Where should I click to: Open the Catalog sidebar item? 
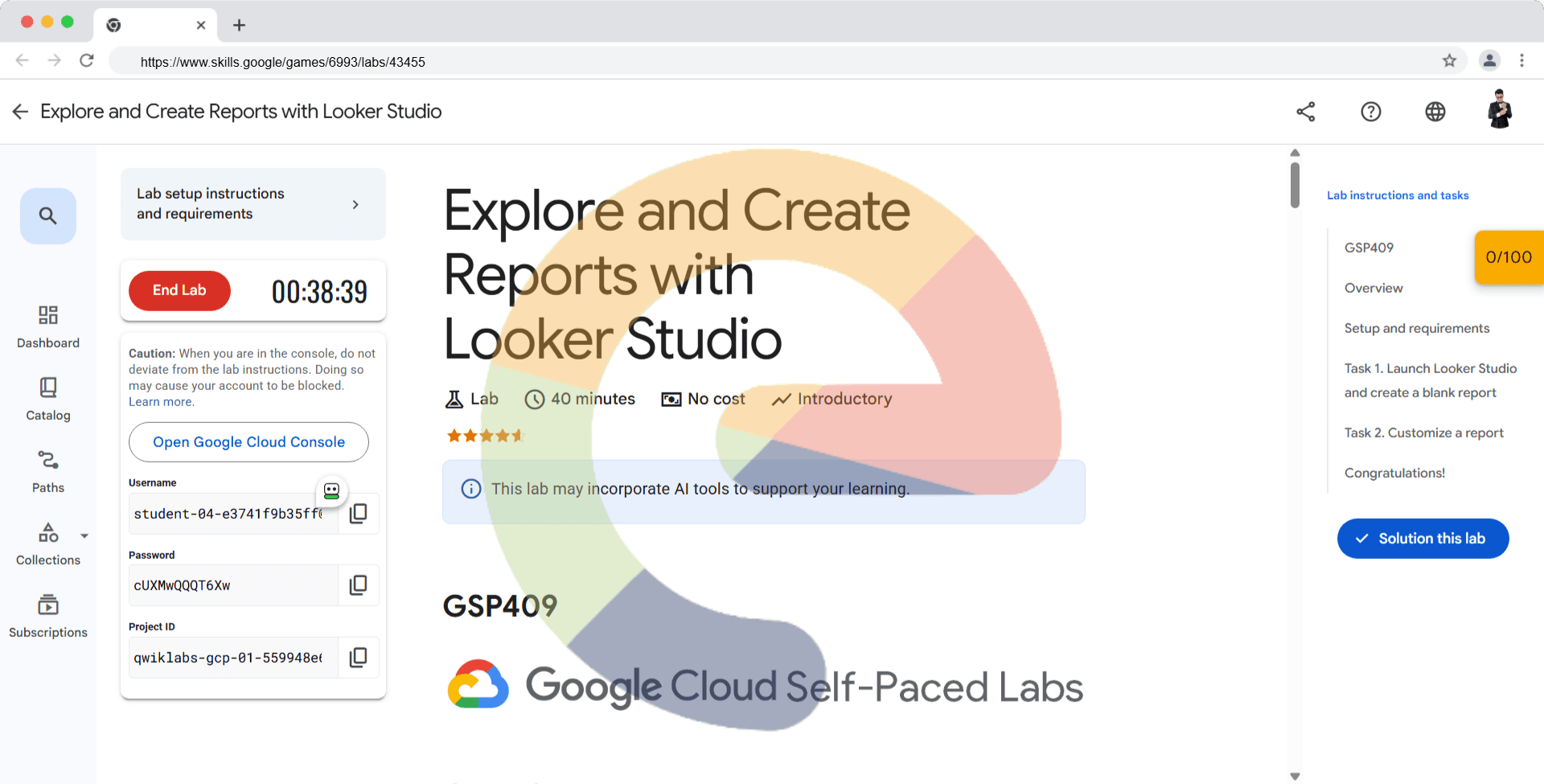[48, 398]
